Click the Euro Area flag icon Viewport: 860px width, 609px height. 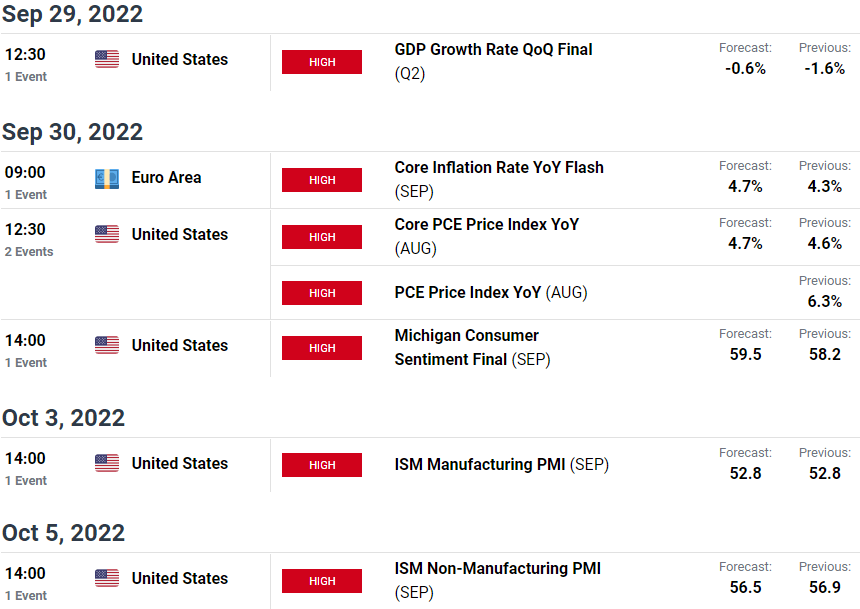[x=107, y=178]
